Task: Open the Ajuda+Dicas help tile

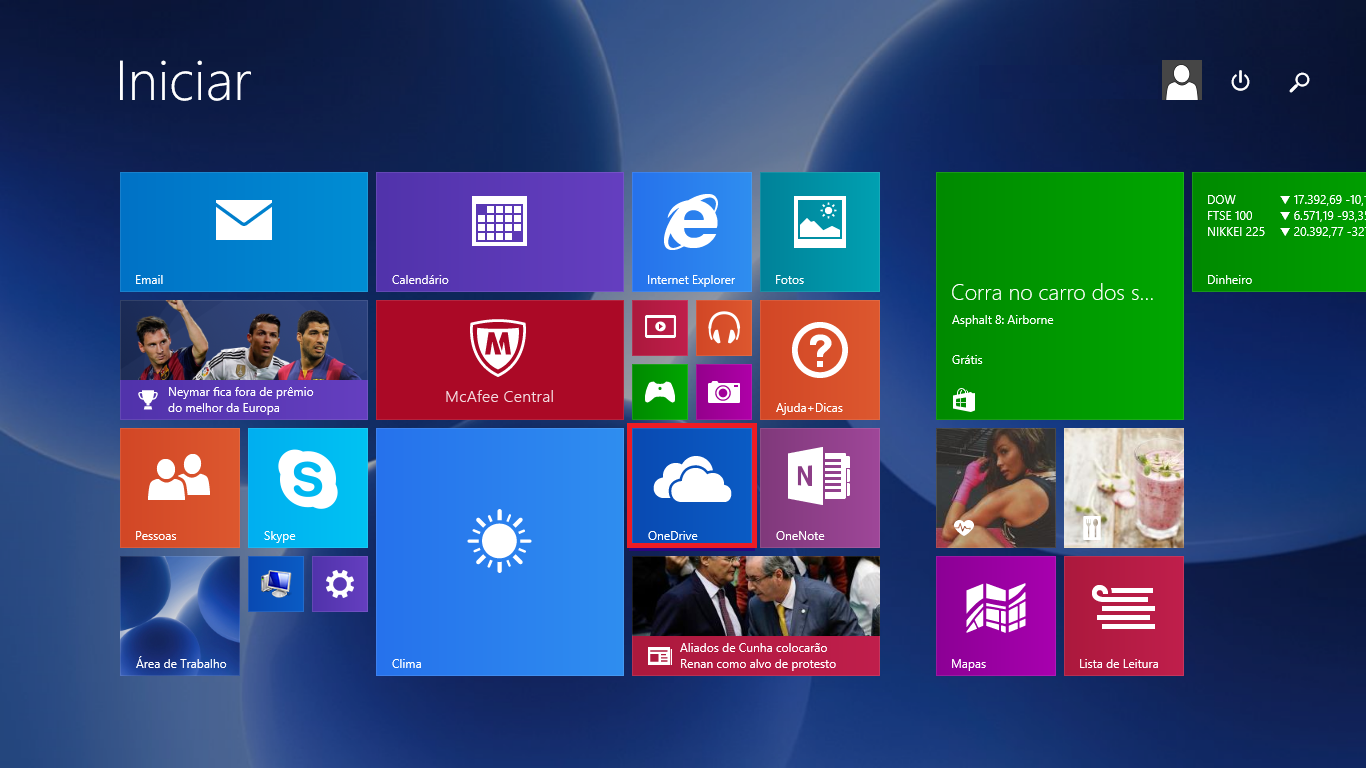Action: click(x=819, y=359)
